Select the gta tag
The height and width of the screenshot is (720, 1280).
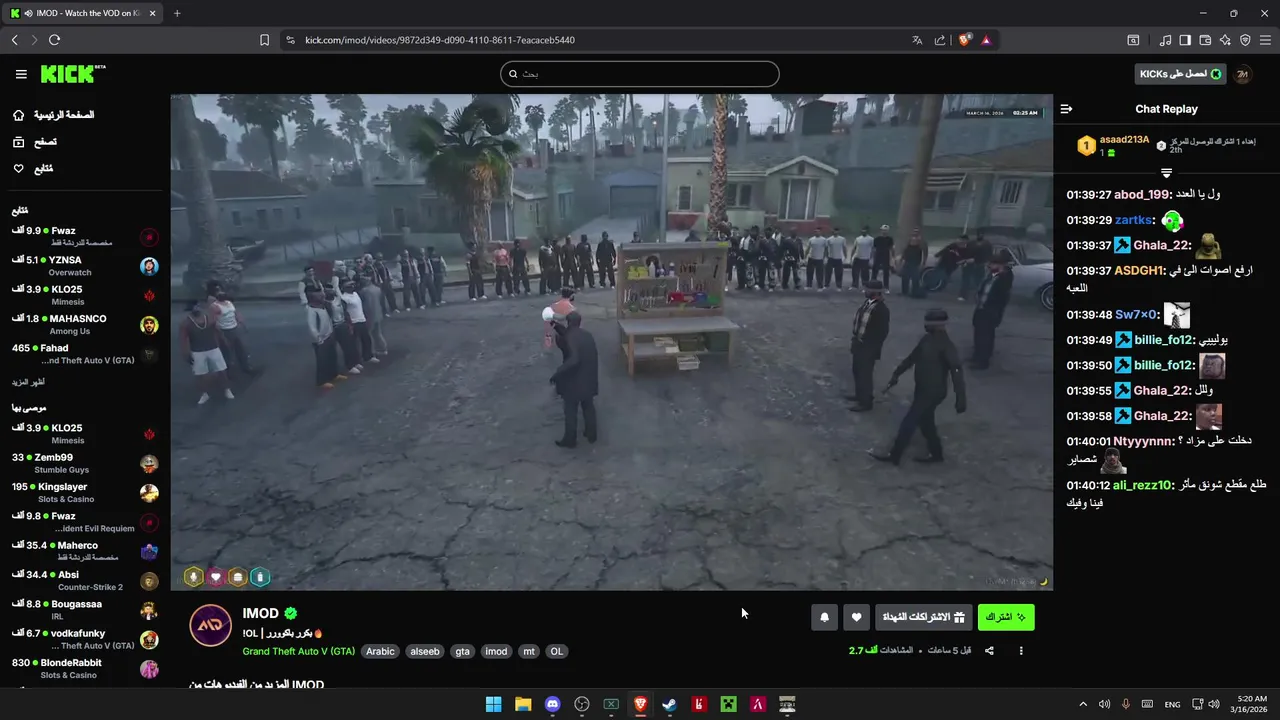pyautogui.click(x=462, y=651)
